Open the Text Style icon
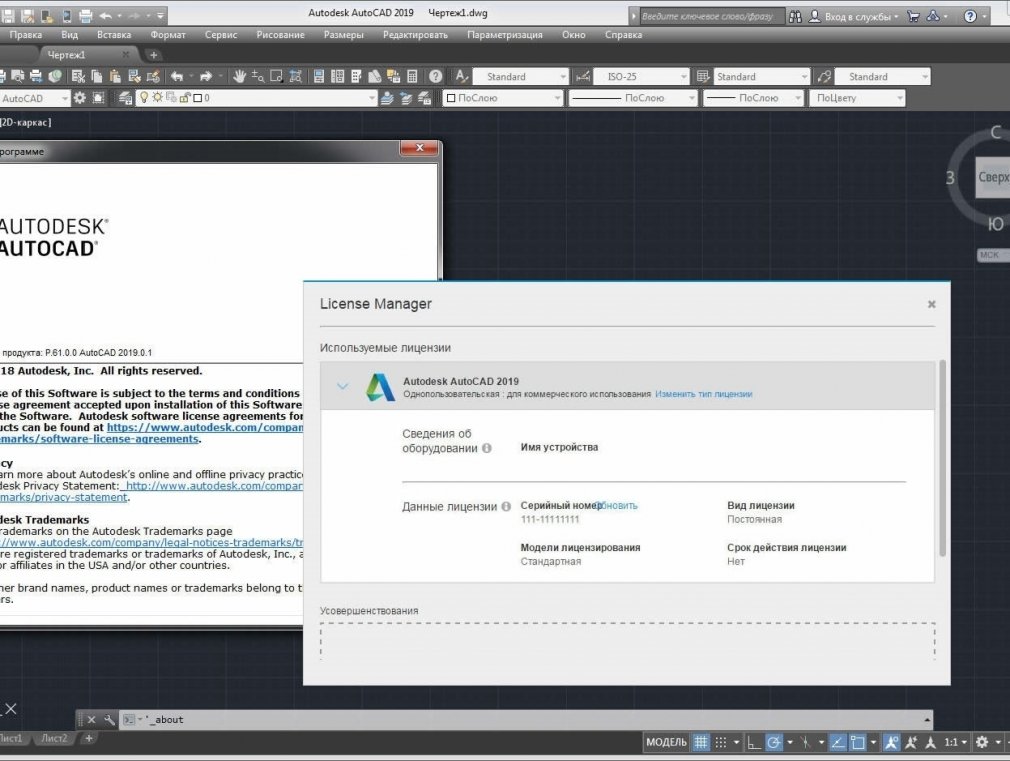This screenshot has width=1010, height=761. [461, 76]
